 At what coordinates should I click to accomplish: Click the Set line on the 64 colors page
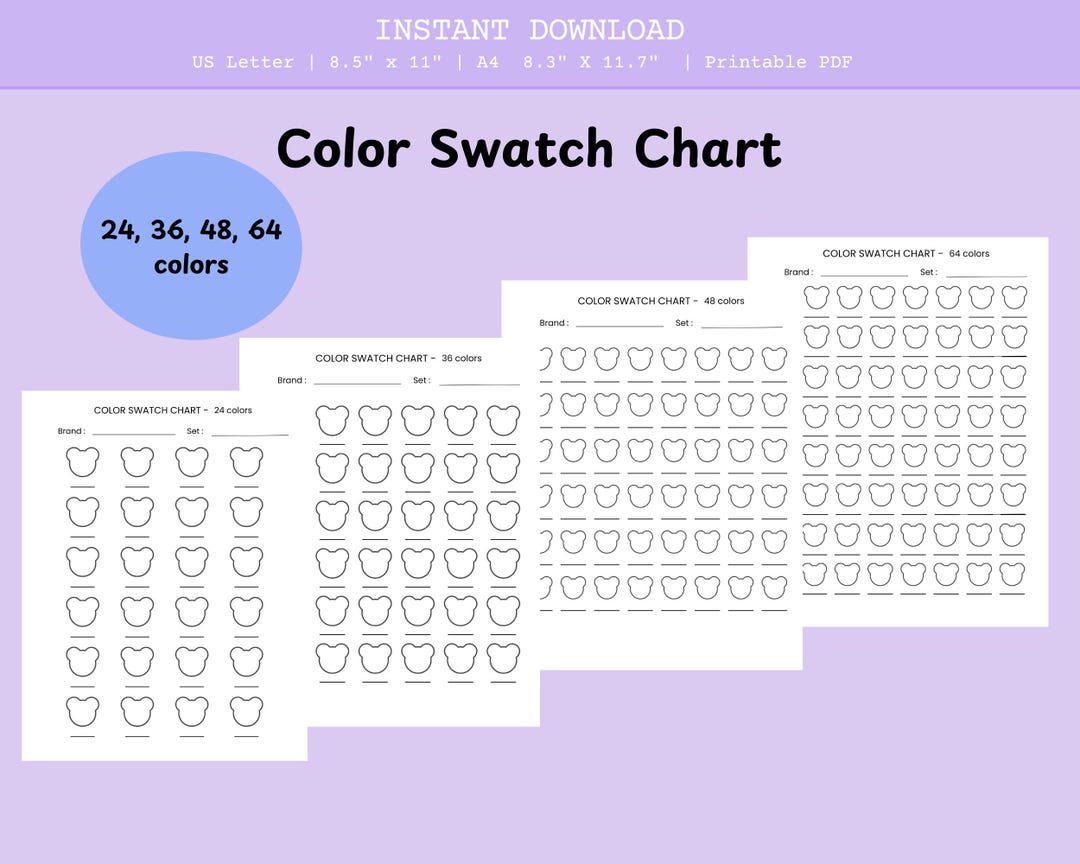(x=986, y=276)
